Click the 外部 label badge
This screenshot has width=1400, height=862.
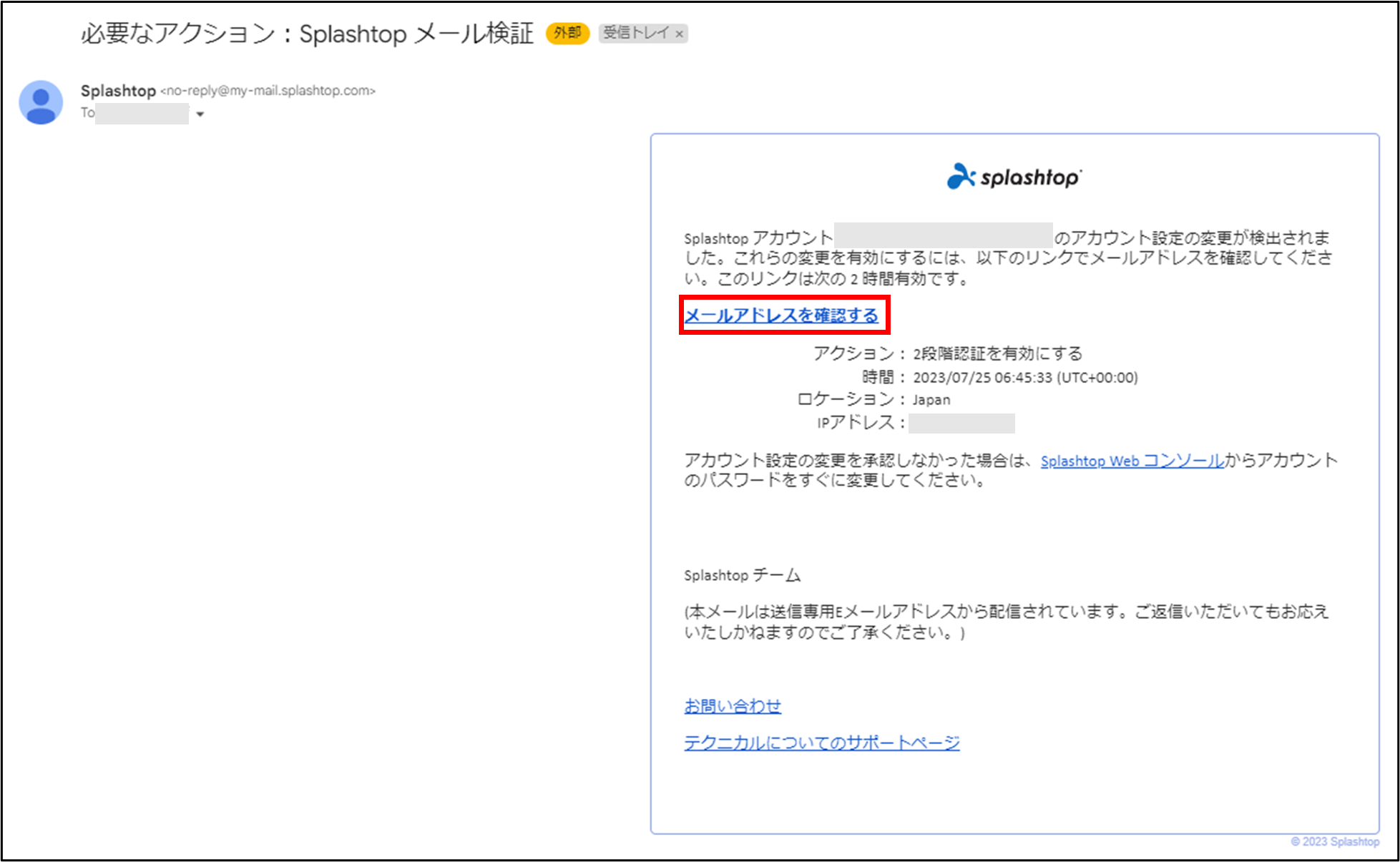[x=567, y=33]
